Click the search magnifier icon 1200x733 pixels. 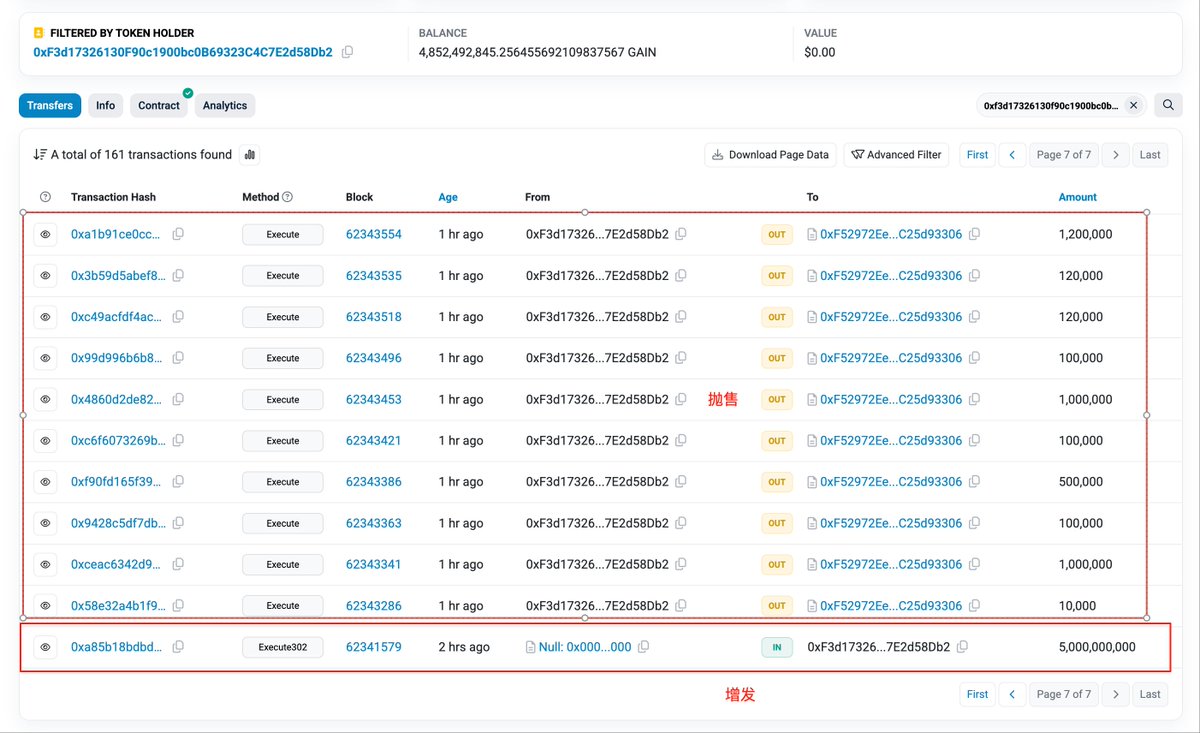pos(1167,105)
